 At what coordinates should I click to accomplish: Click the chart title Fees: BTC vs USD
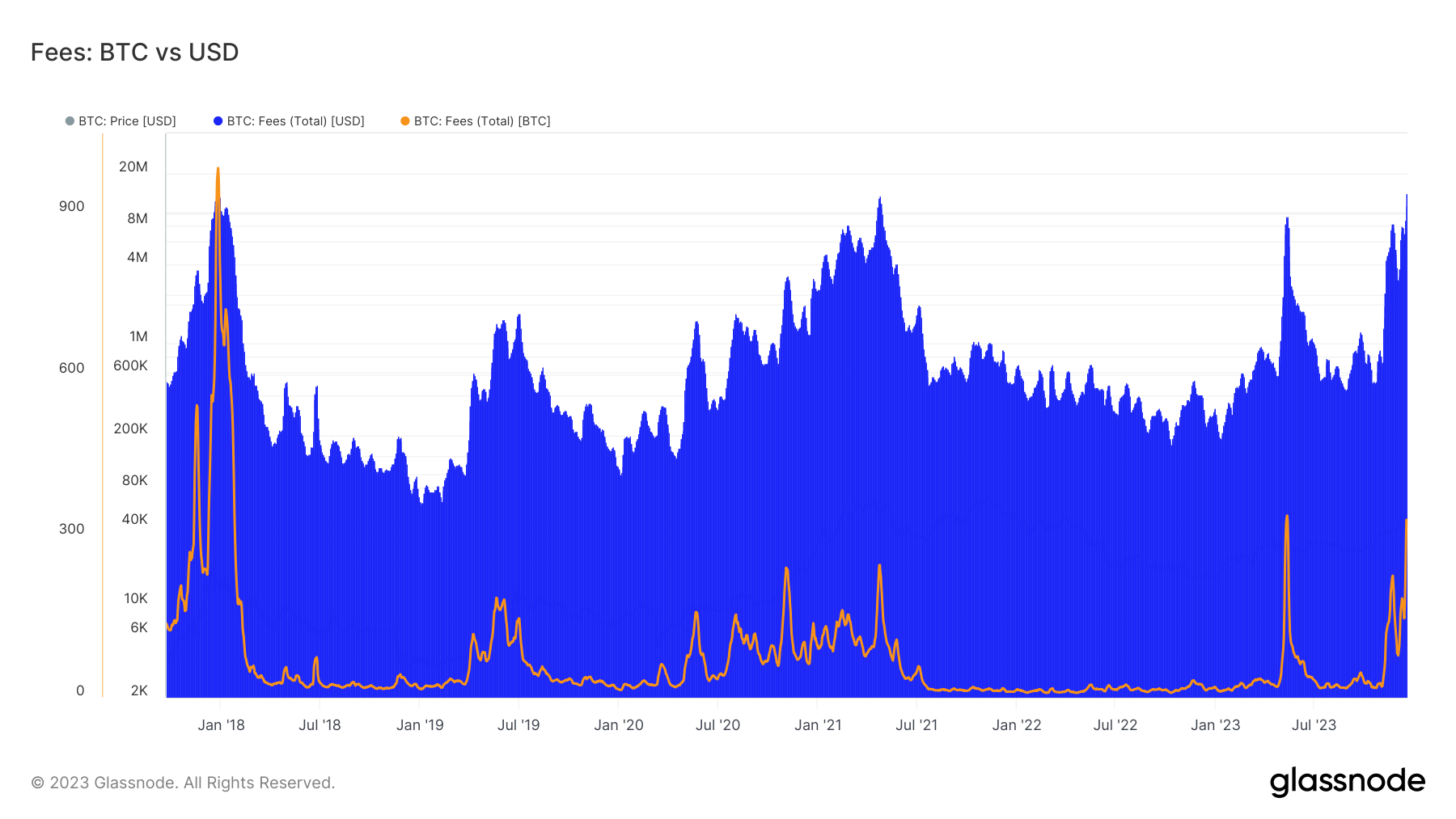point(134,52)
